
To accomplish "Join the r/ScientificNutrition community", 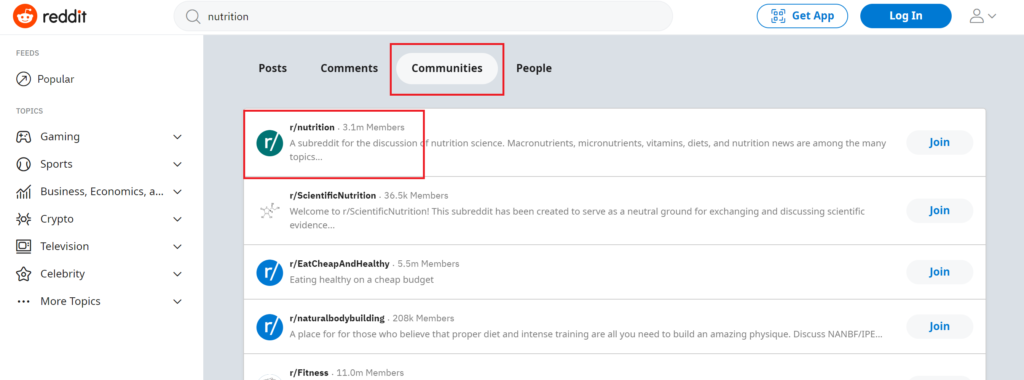I will point(939,210).
